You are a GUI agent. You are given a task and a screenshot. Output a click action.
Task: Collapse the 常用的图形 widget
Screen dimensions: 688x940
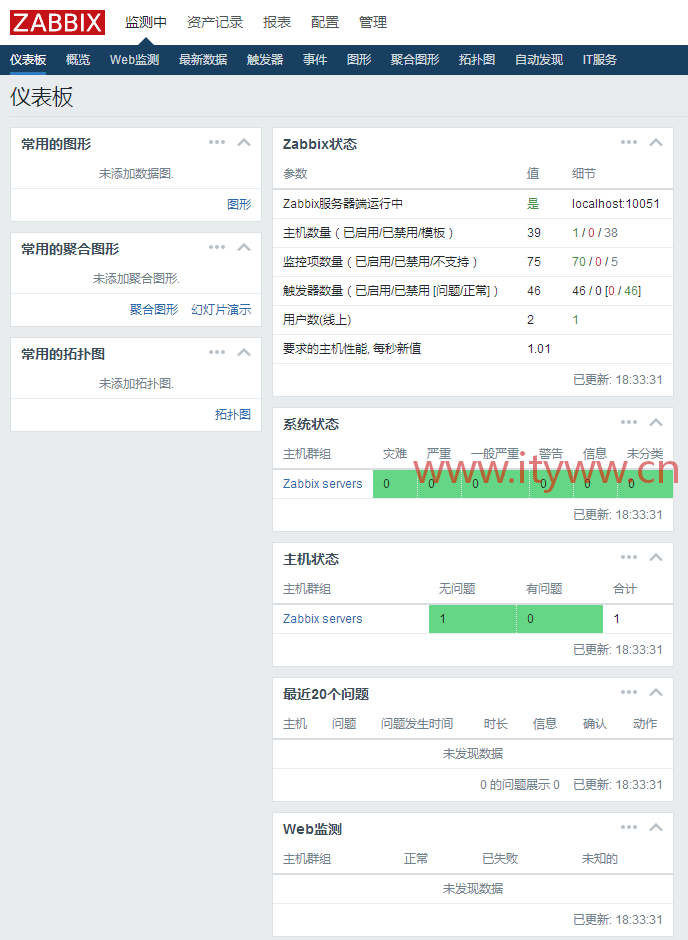tap(244, 142)
